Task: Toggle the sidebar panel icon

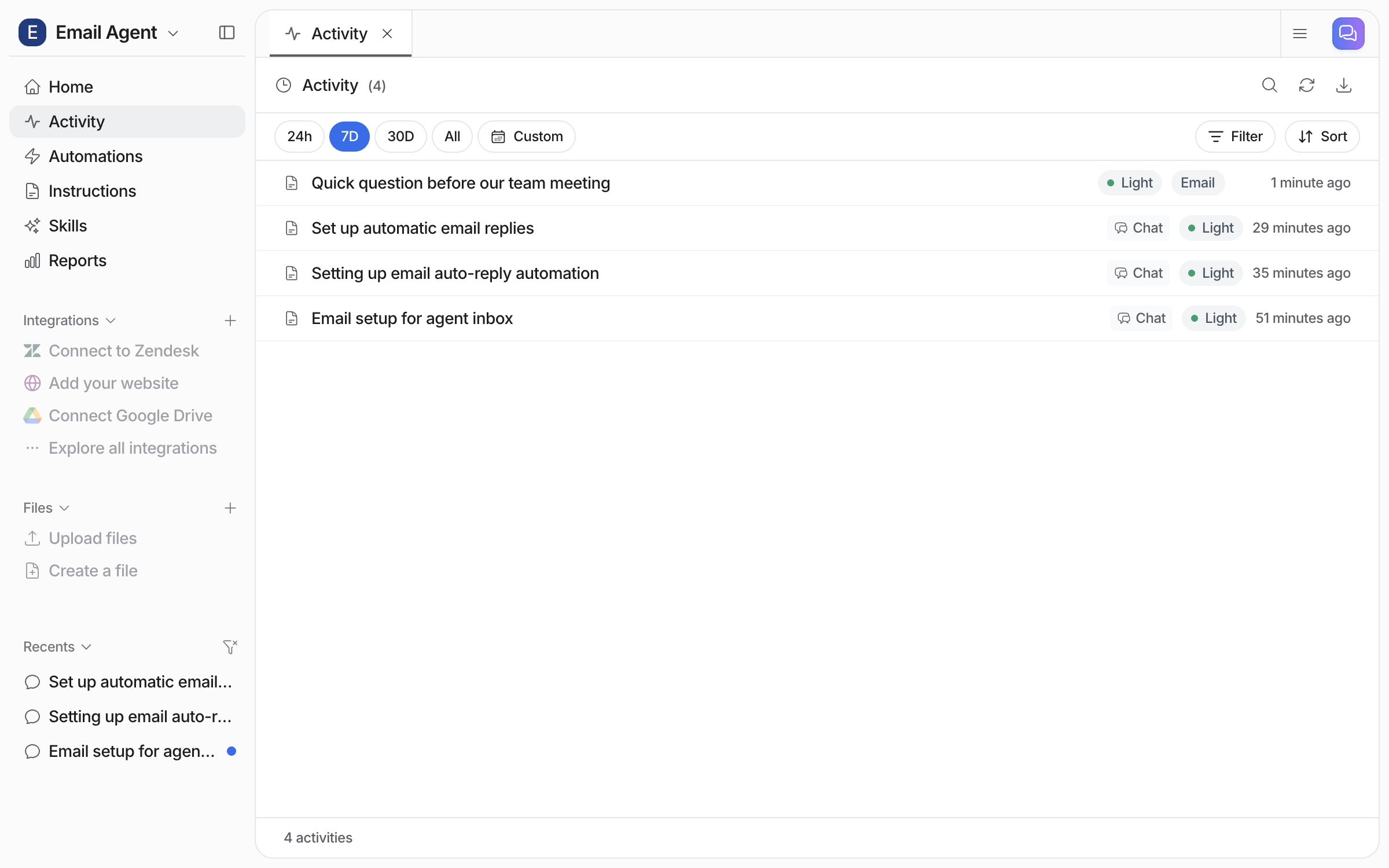Action: point(227,32)
